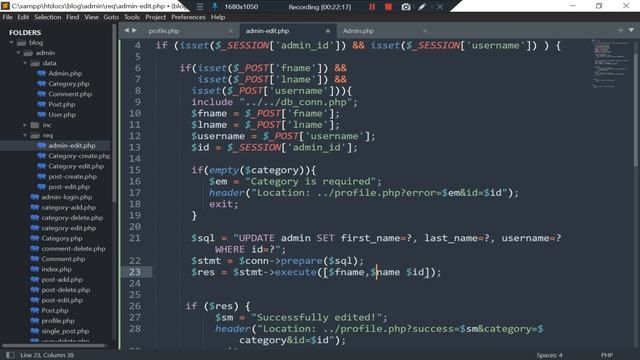This screenshot has width=640, height=360.
Task: Open the recorder hamburger menu
Action: [x=200, y=7]
